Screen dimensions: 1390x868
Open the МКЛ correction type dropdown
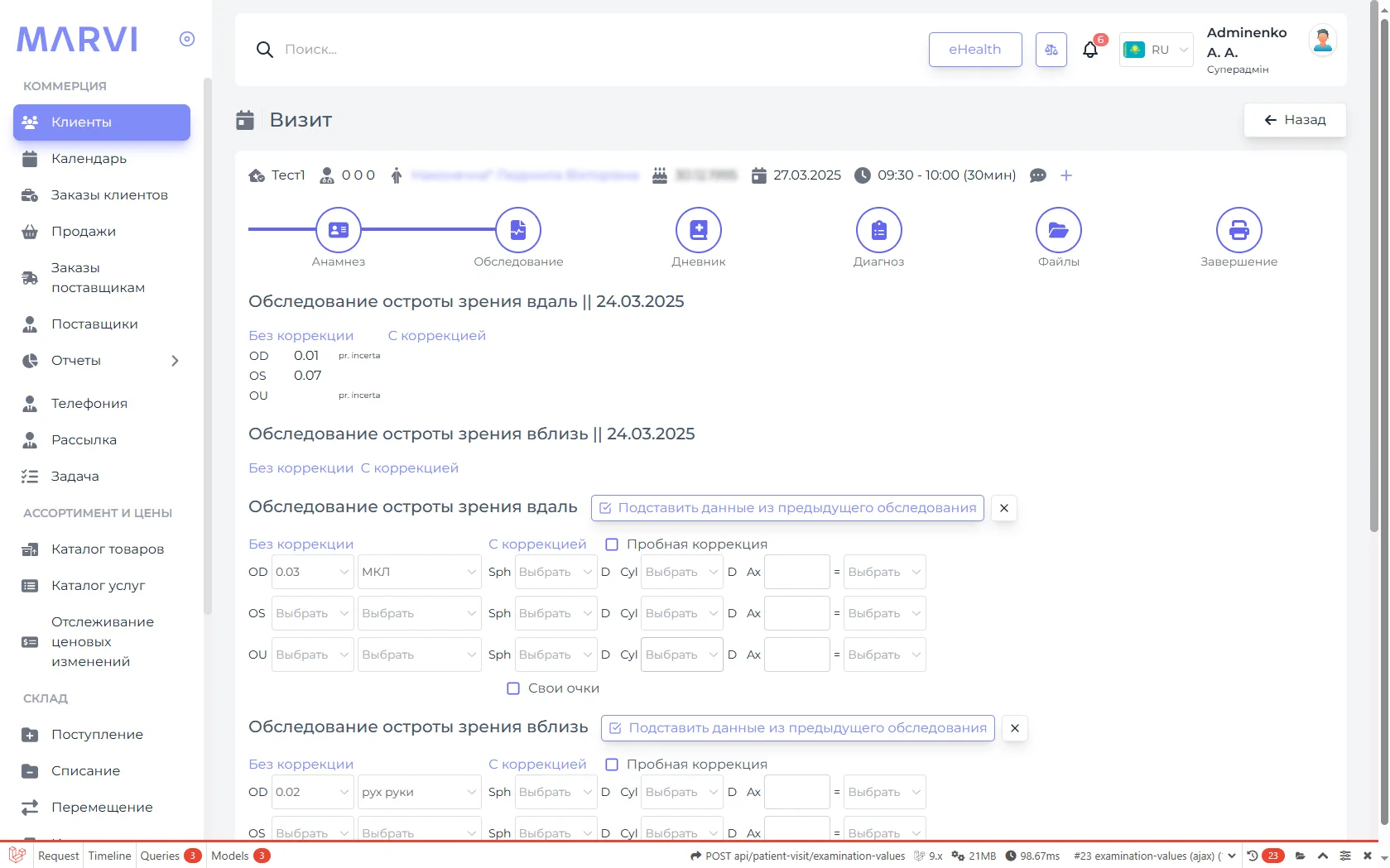(420, 572)
